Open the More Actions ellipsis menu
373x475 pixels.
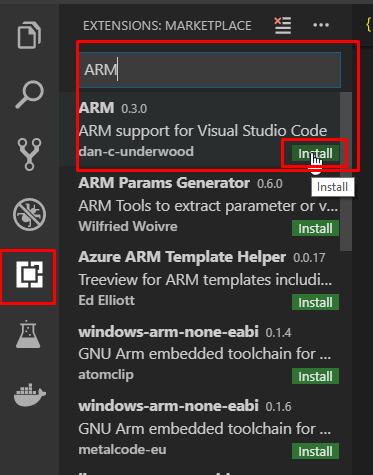click(x=321, y=25)
